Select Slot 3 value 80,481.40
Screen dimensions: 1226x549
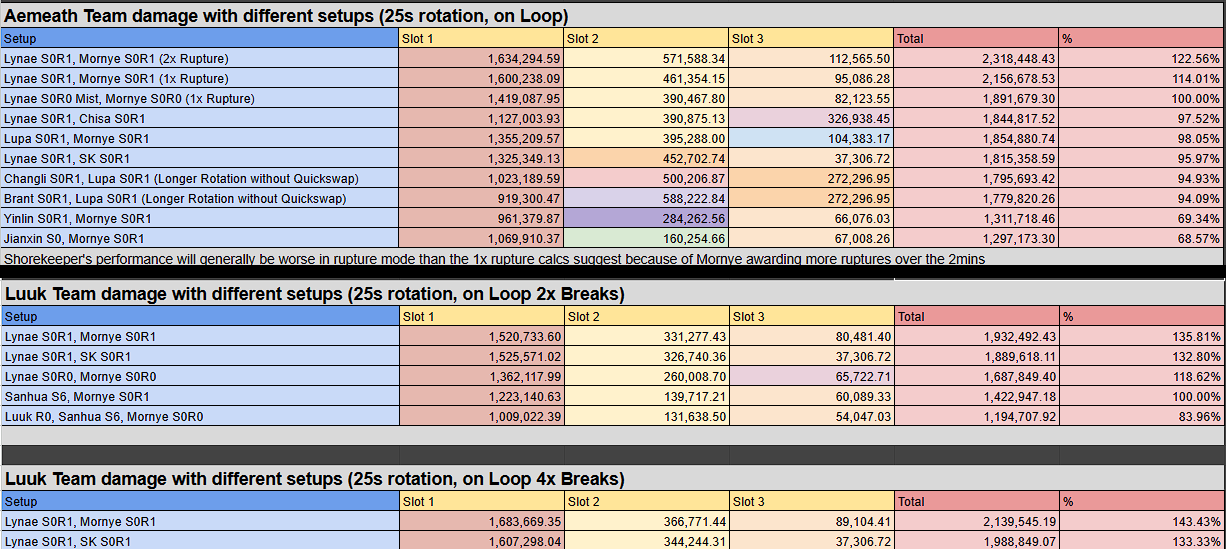click(x=811, y=337)
